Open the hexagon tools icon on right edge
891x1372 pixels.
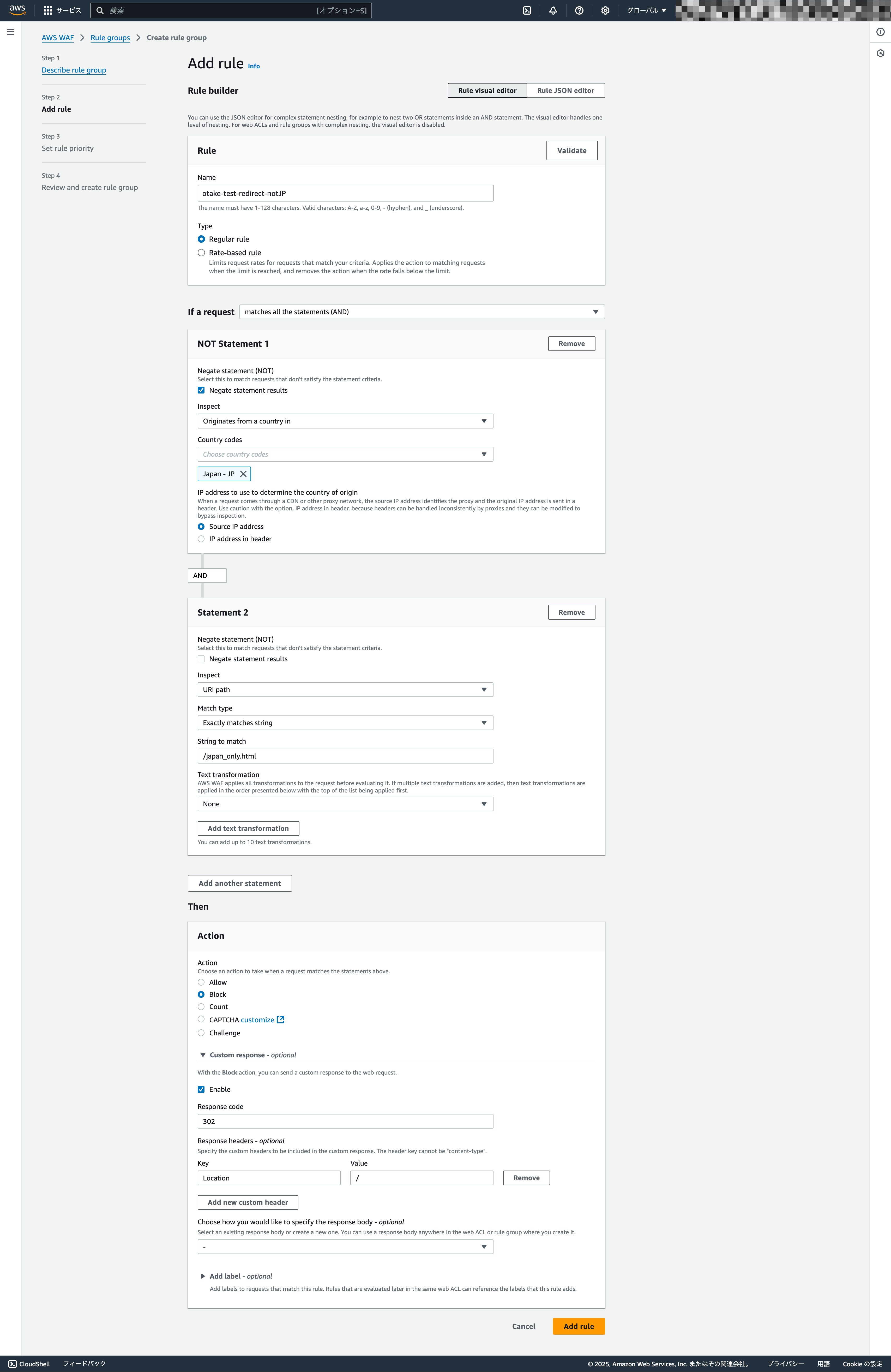click(x=880, y=53)
